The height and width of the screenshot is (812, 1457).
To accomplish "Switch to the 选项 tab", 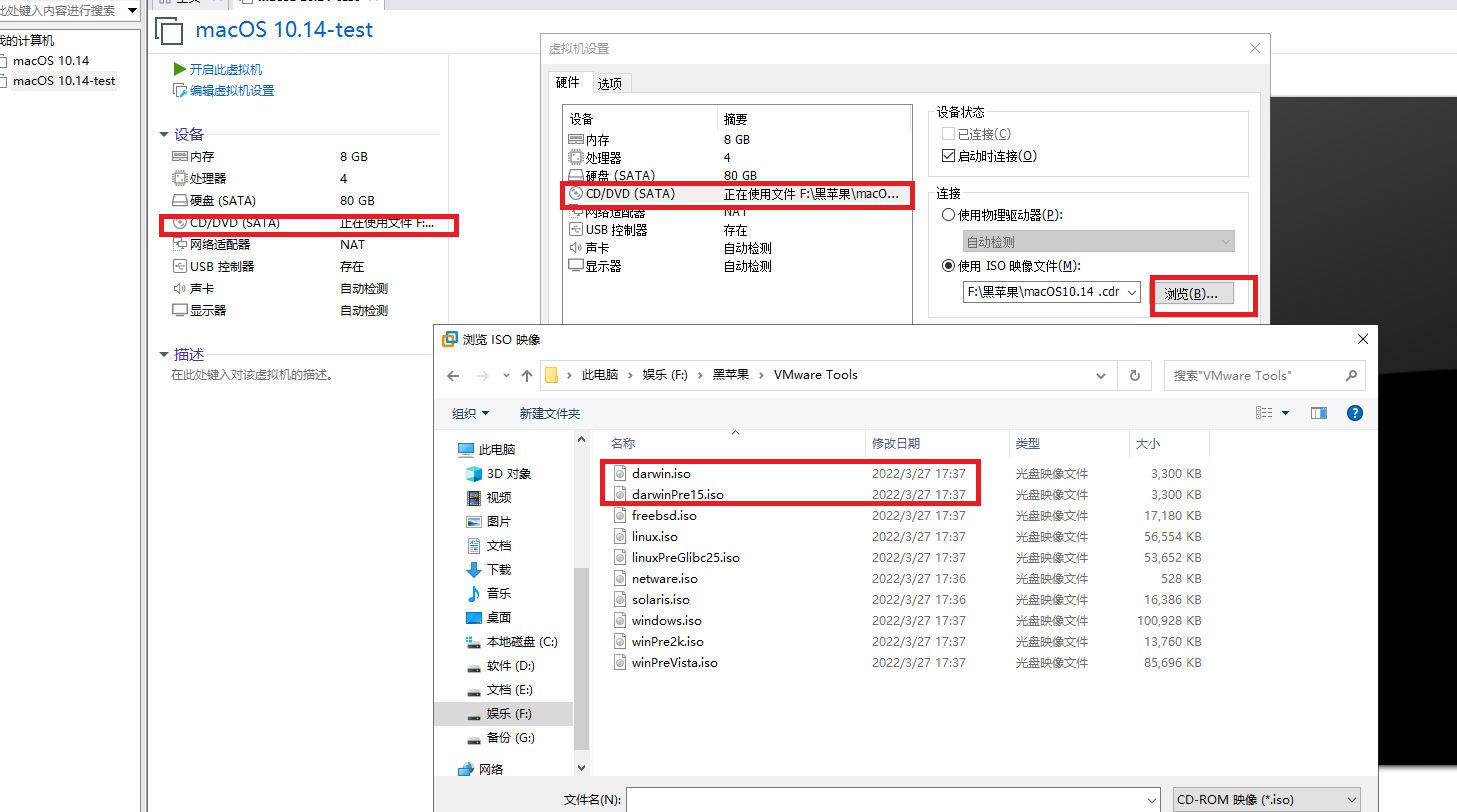I will (x=610, y=84).
